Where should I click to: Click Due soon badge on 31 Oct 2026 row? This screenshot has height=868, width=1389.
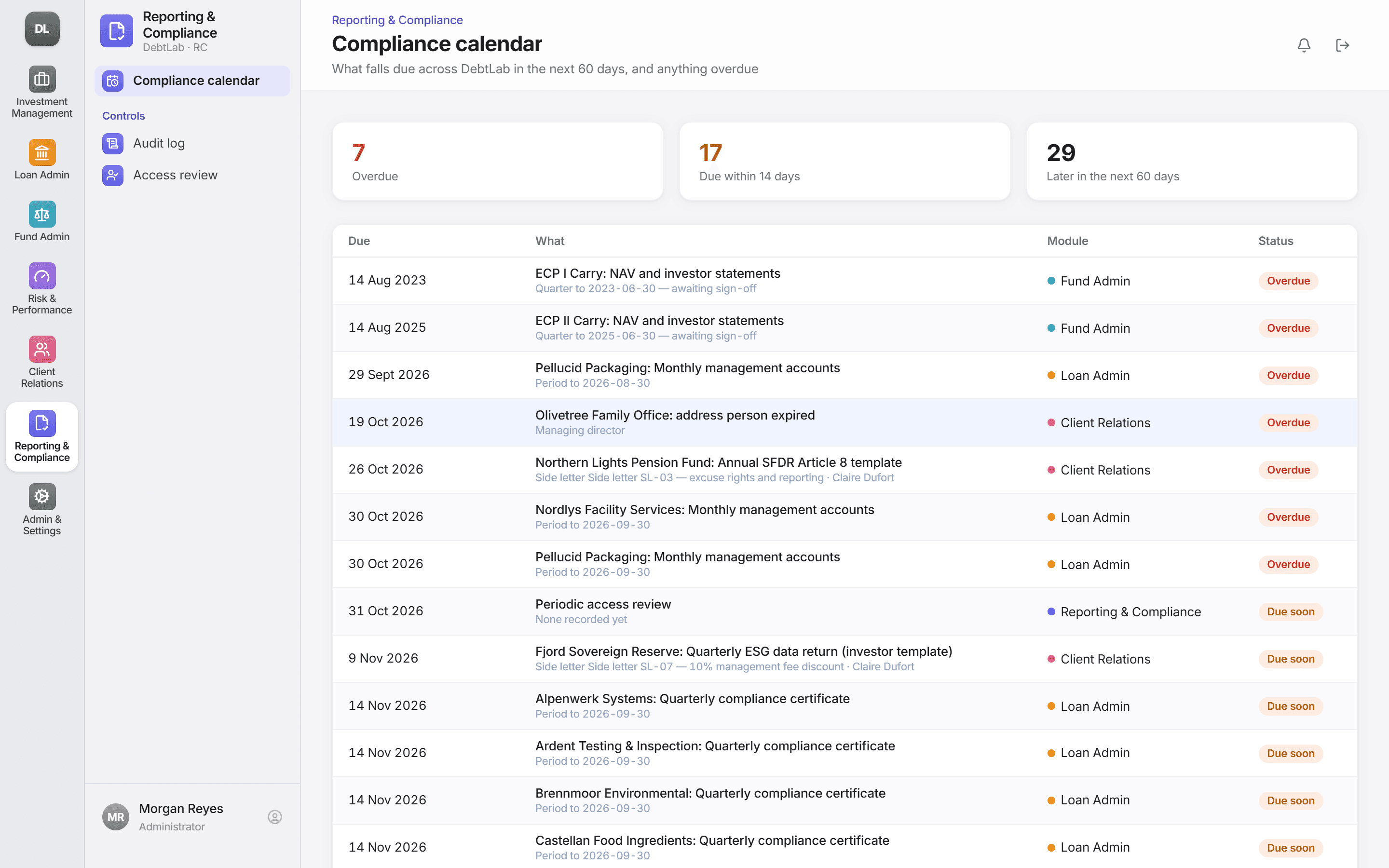click(1290, 612)
